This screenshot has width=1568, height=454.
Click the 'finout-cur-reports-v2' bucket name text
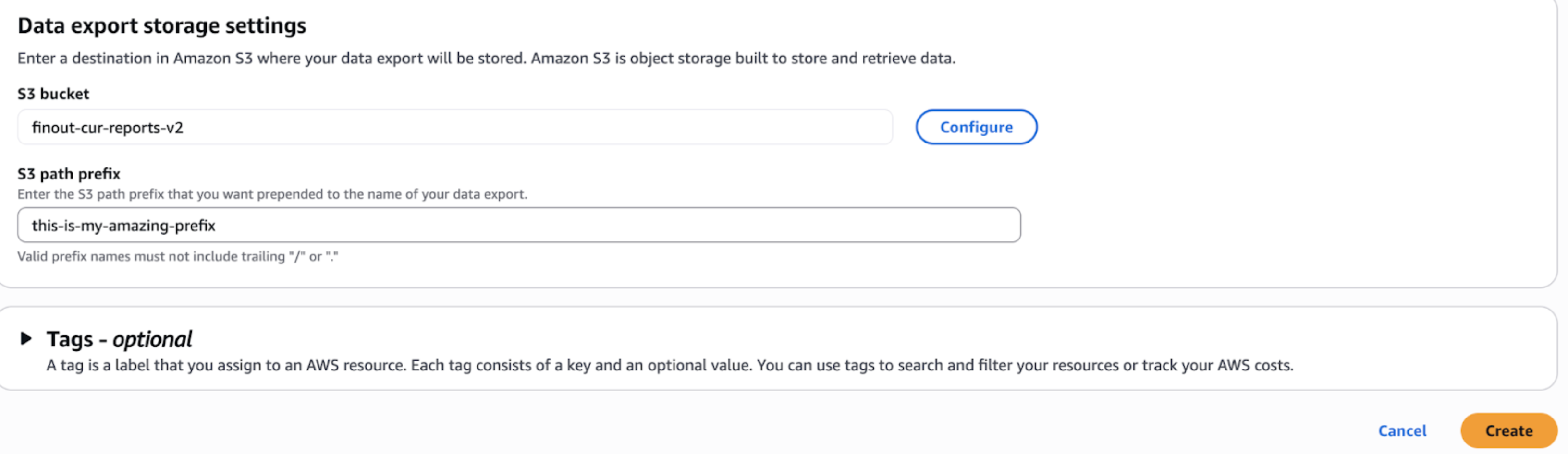[107, 128]
